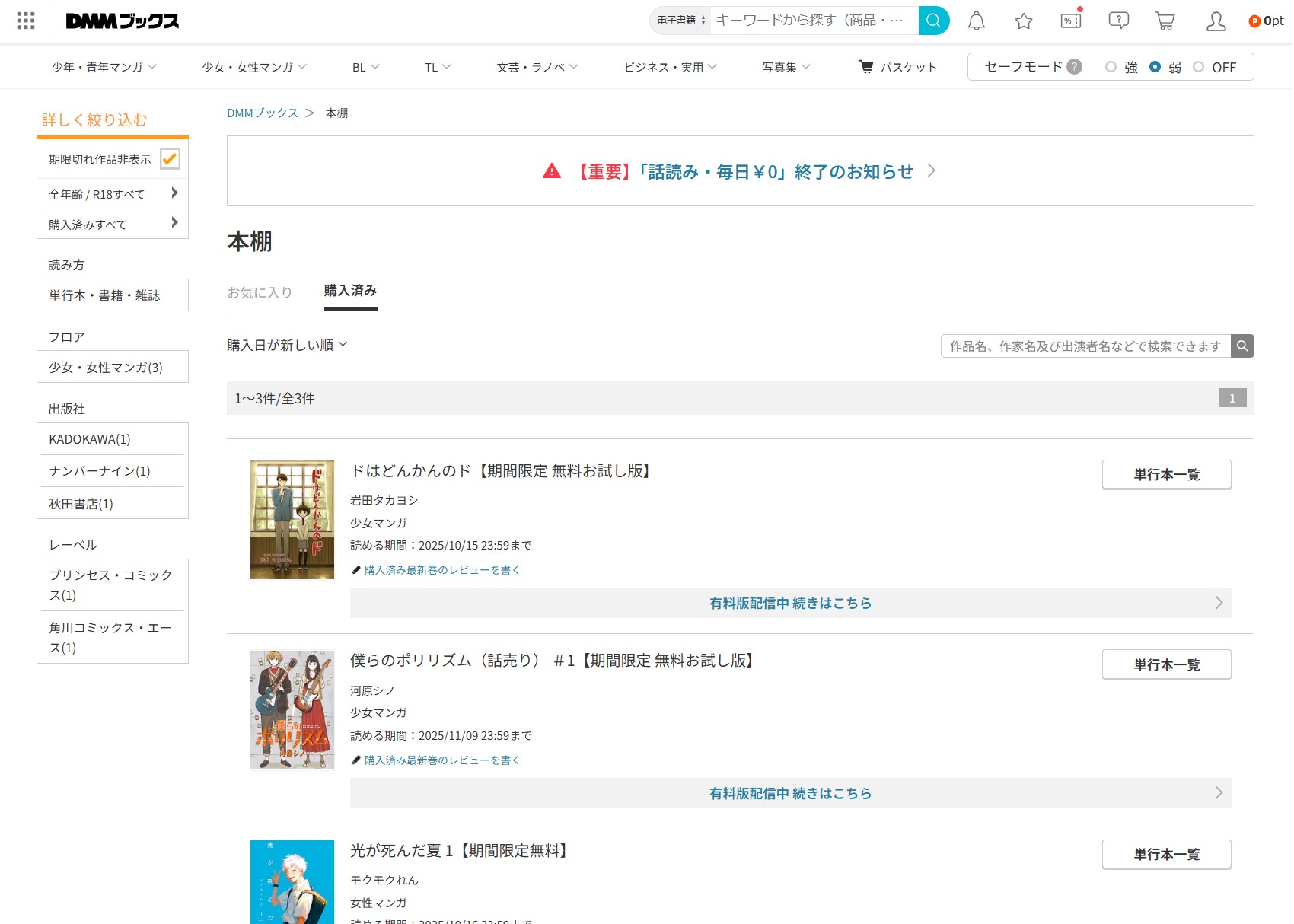
Task: Open the 購入日が新しい順 sort dropdown
Action: [x=287, y=345]
